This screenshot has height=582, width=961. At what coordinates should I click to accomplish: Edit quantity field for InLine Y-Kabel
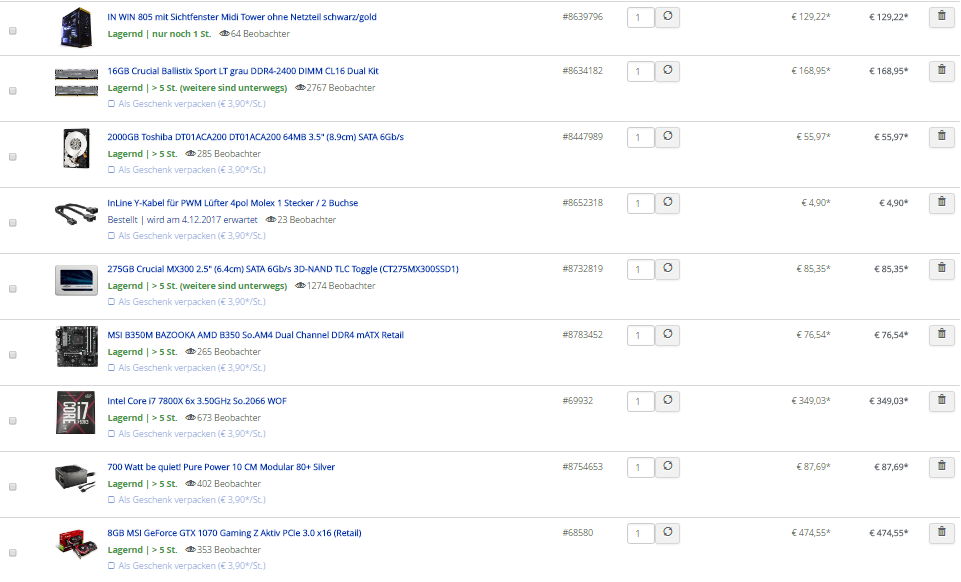coord(641,203)
